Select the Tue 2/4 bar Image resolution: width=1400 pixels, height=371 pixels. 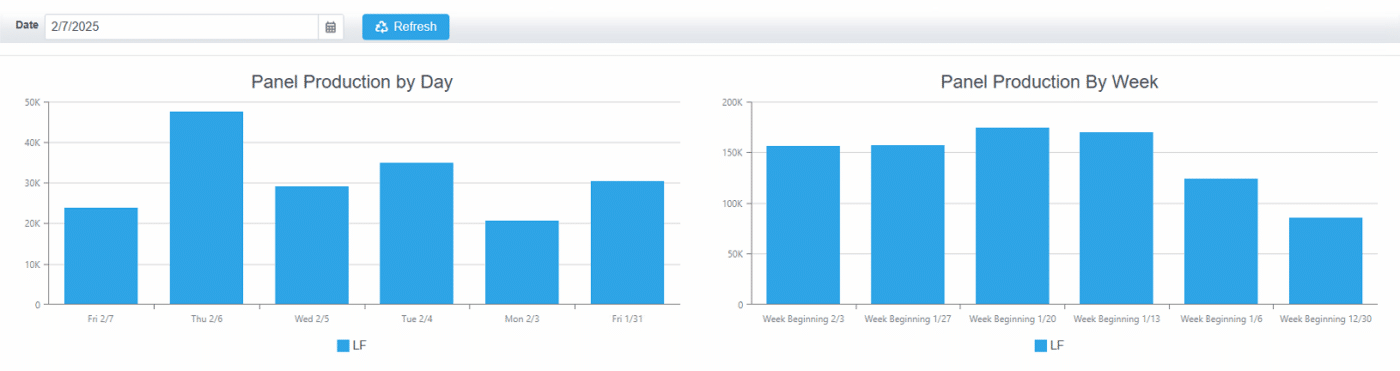[x=417, y=233]
